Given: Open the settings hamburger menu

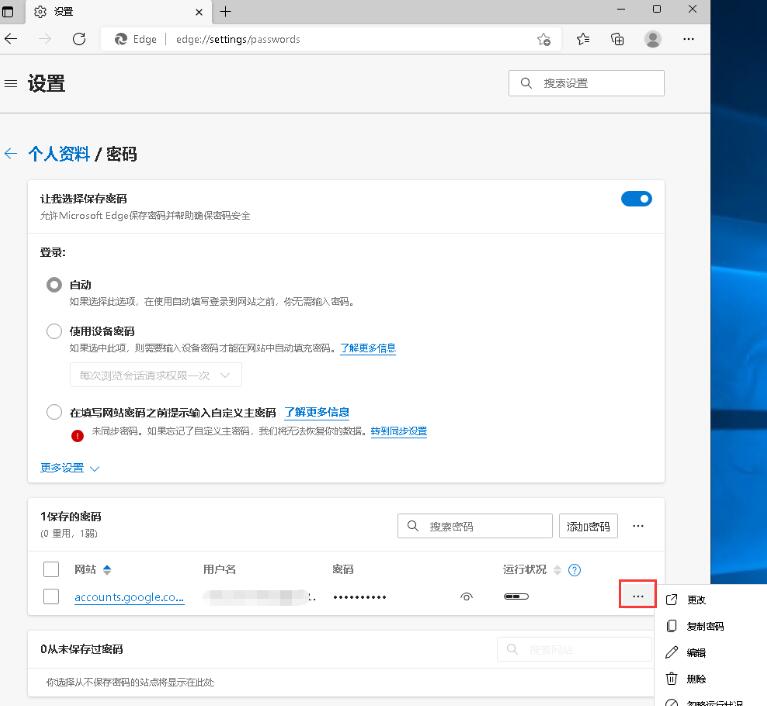Looking at the screenshot, I should (11, 84).
